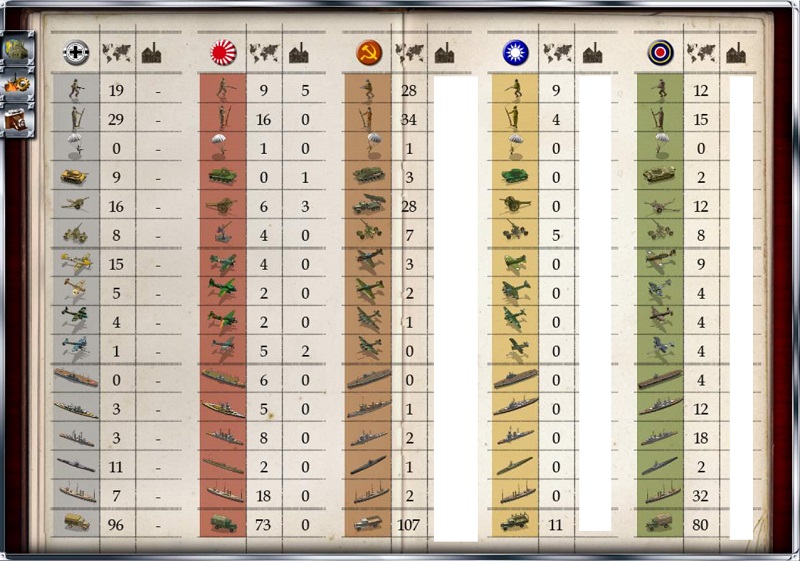800x561 pixels.
Task: Click German submarine count '11'
Action: pyautogui.click(x=116, y=467)
